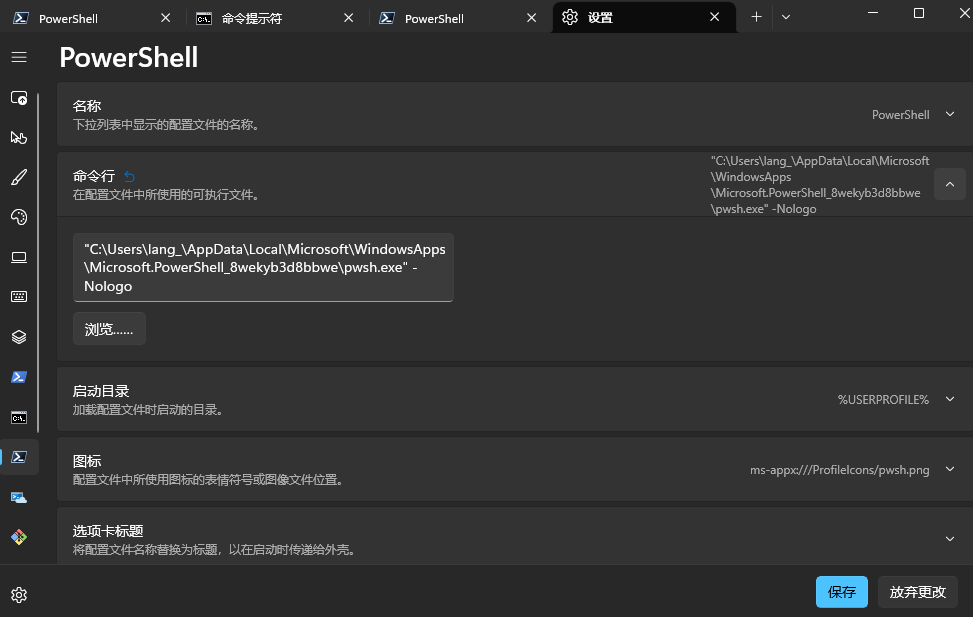The height and width of the screenshot is (617, 973).
Task: Open a new tab with plus
Action: 756,17
